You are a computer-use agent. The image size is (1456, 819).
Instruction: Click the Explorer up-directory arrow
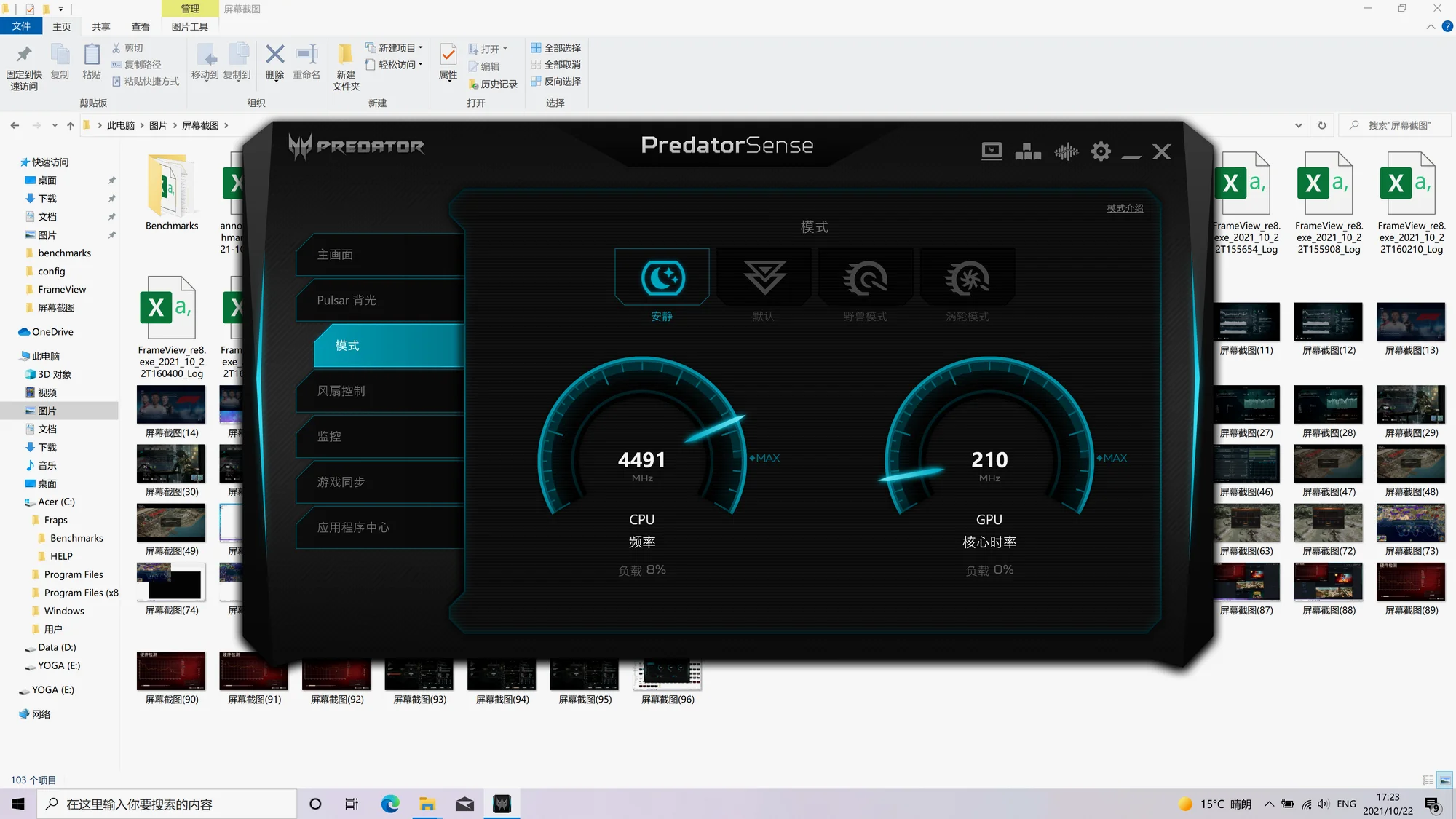(71, 125)
